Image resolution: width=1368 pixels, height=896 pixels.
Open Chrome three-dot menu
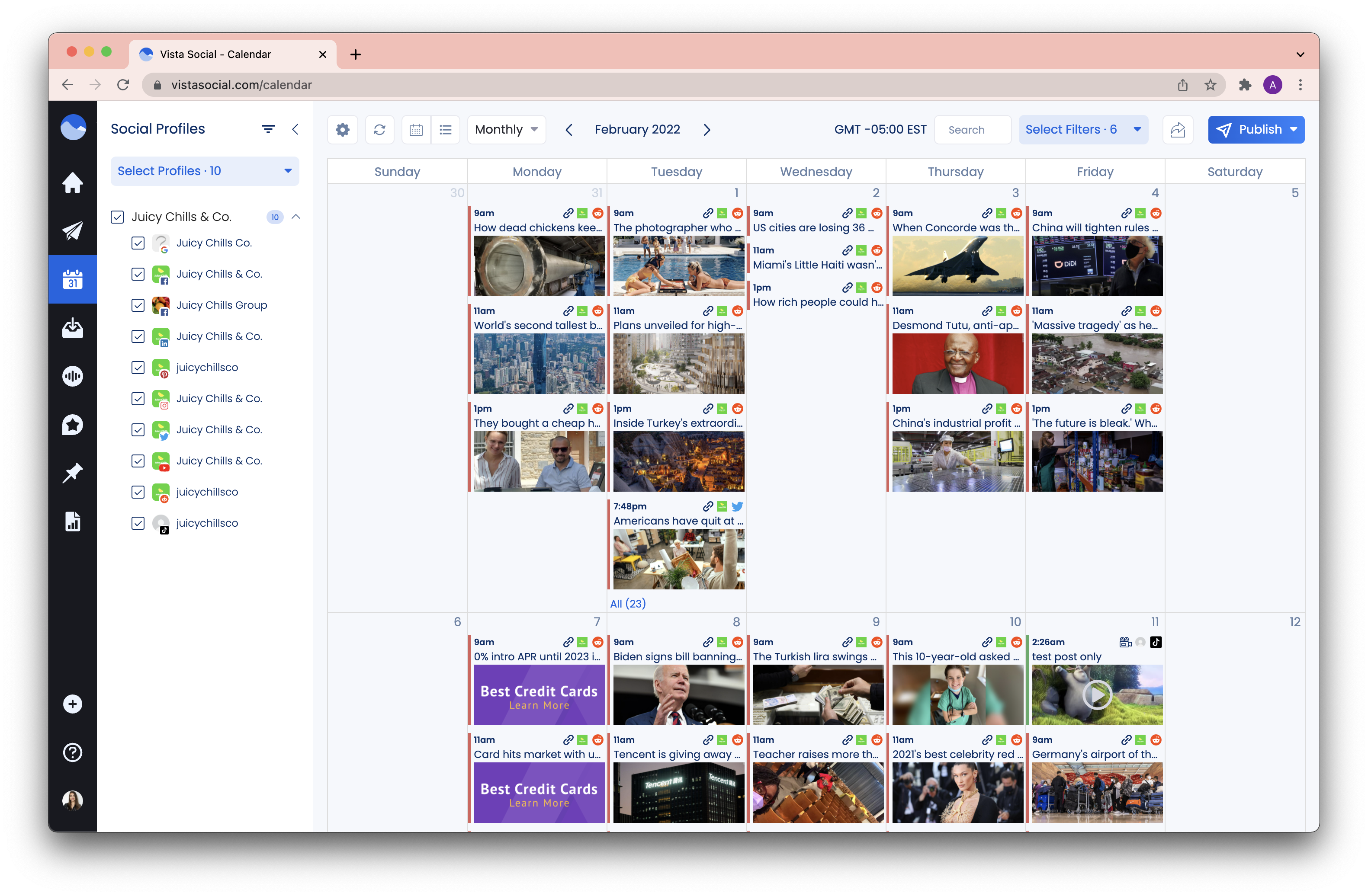[1300, 85]
